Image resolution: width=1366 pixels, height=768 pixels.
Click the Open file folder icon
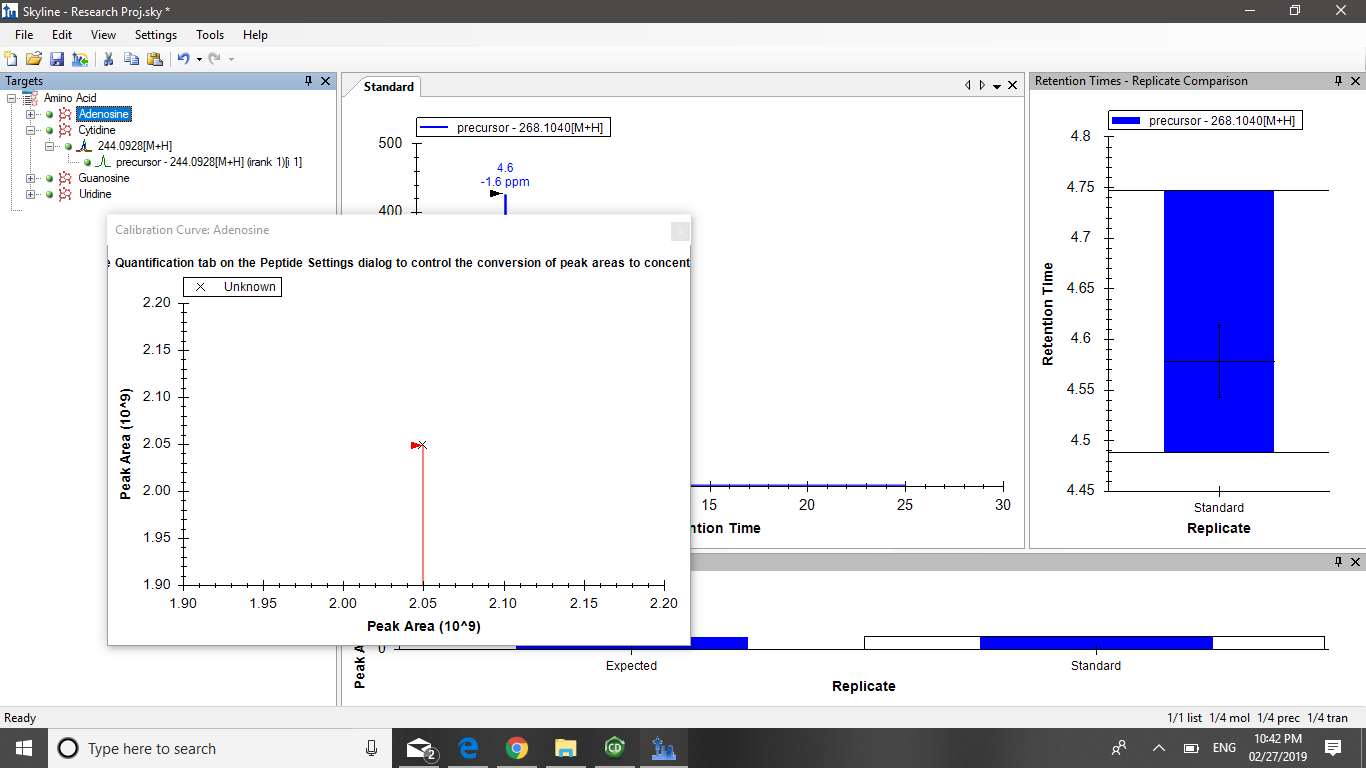(x=34, y=59)
